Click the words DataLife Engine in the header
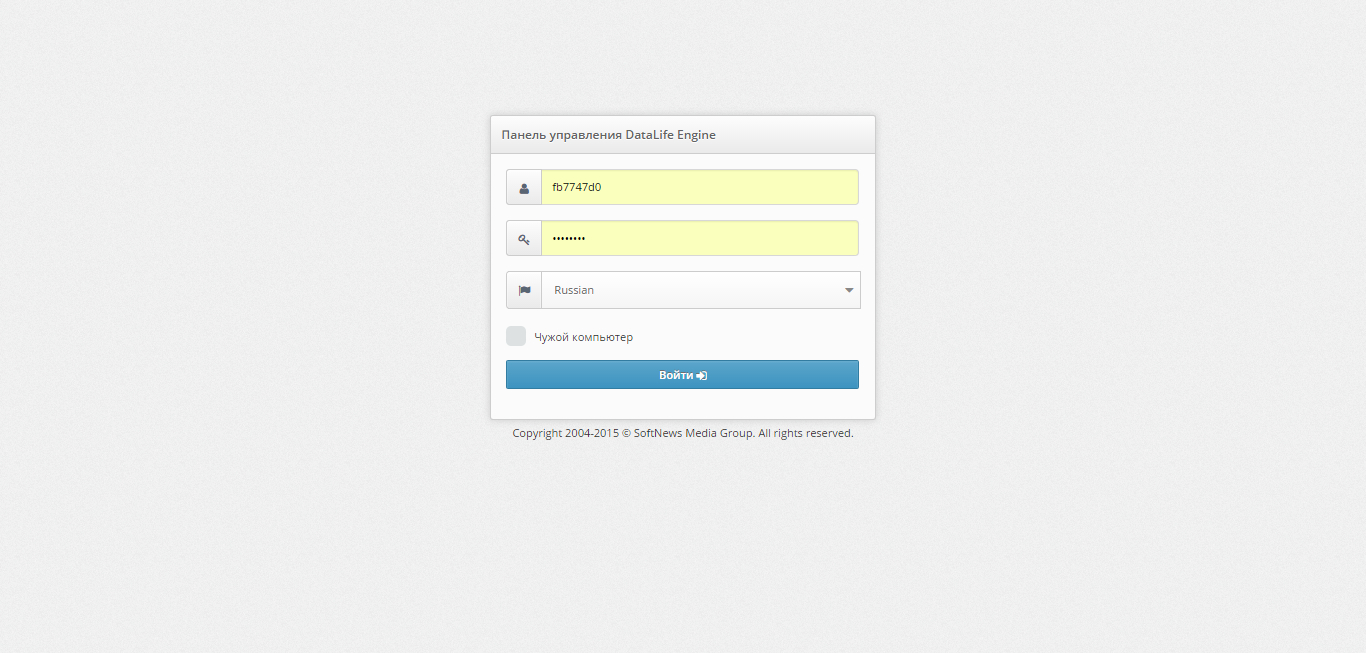This screenshot has height=653, width=1366. (670, 135)
